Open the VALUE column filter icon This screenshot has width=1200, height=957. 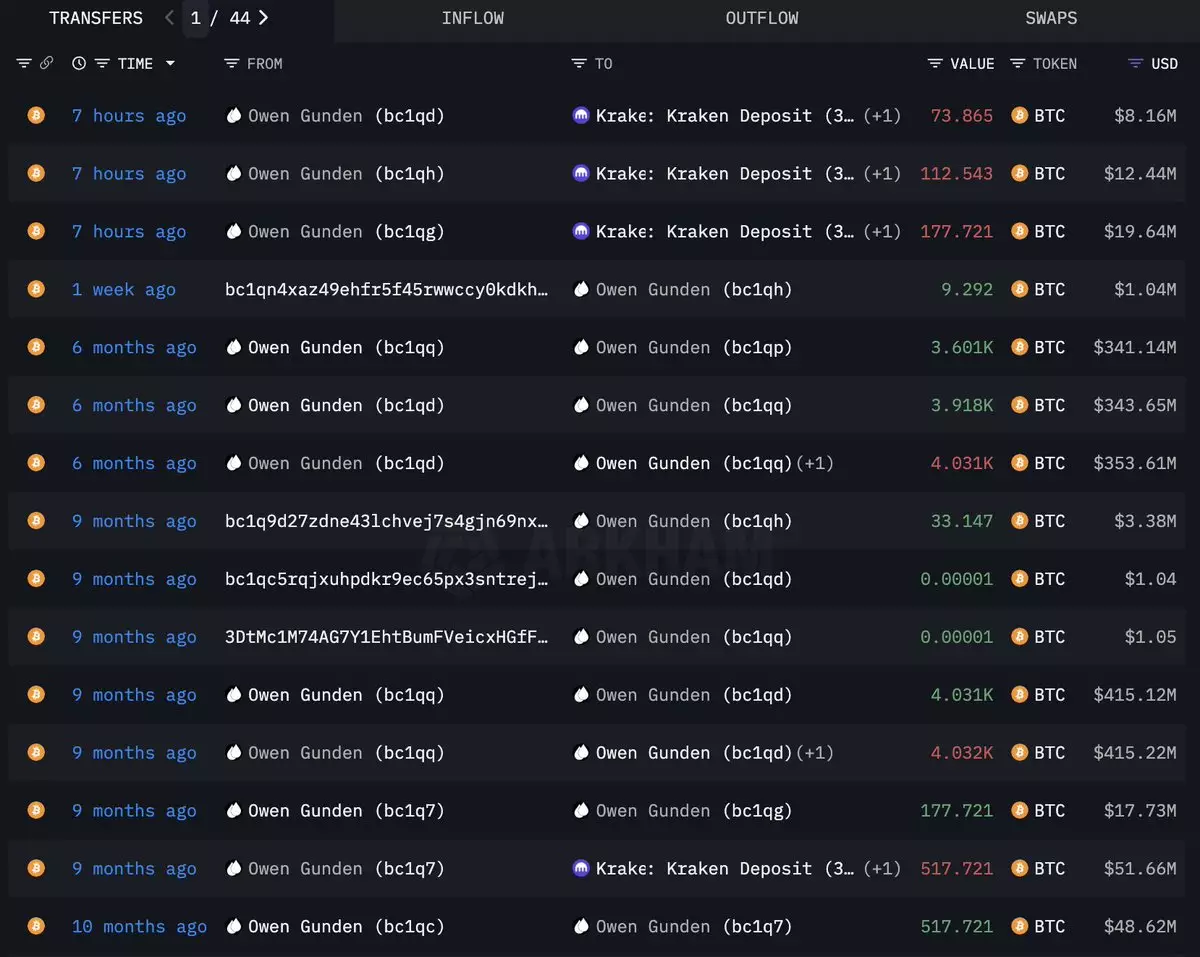pos(935,63)
